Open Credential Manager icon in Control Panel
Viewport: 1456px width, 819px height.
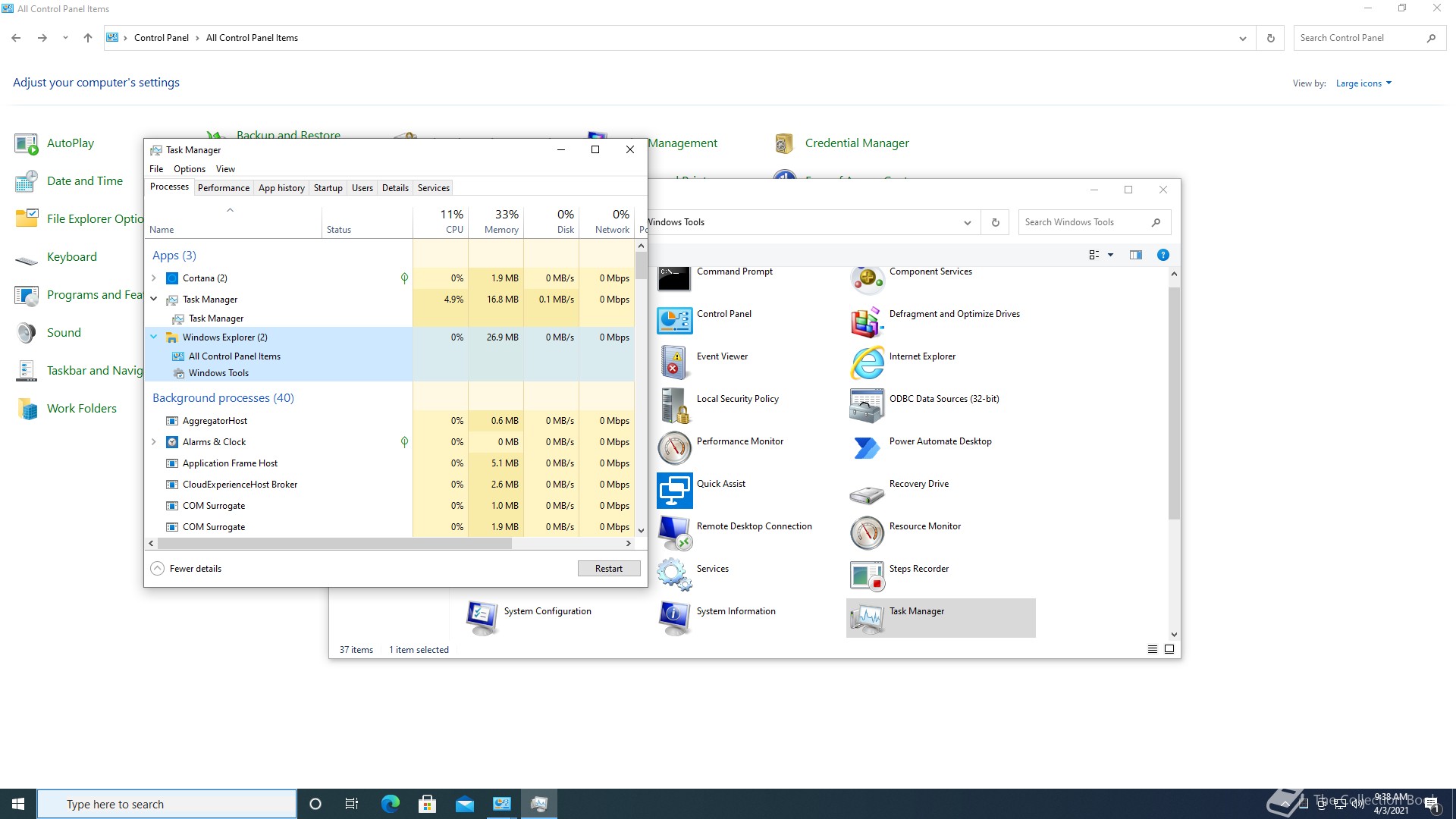(784, 143)
